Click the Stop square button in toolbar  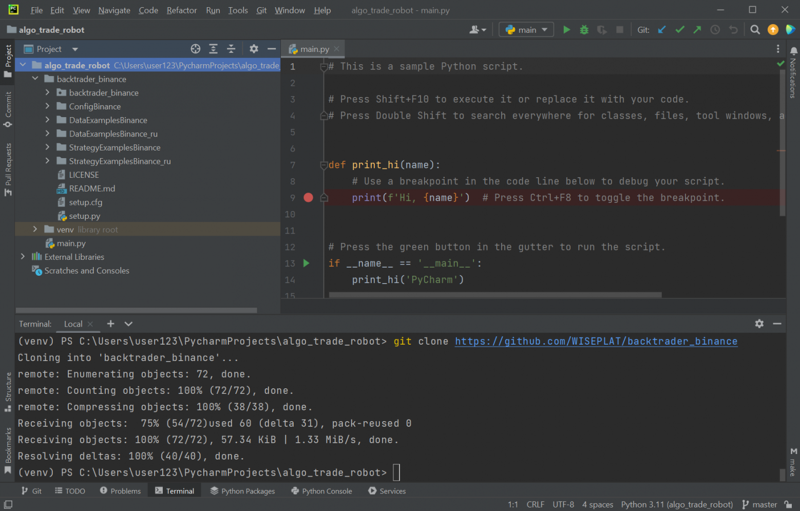coord(619,30)
